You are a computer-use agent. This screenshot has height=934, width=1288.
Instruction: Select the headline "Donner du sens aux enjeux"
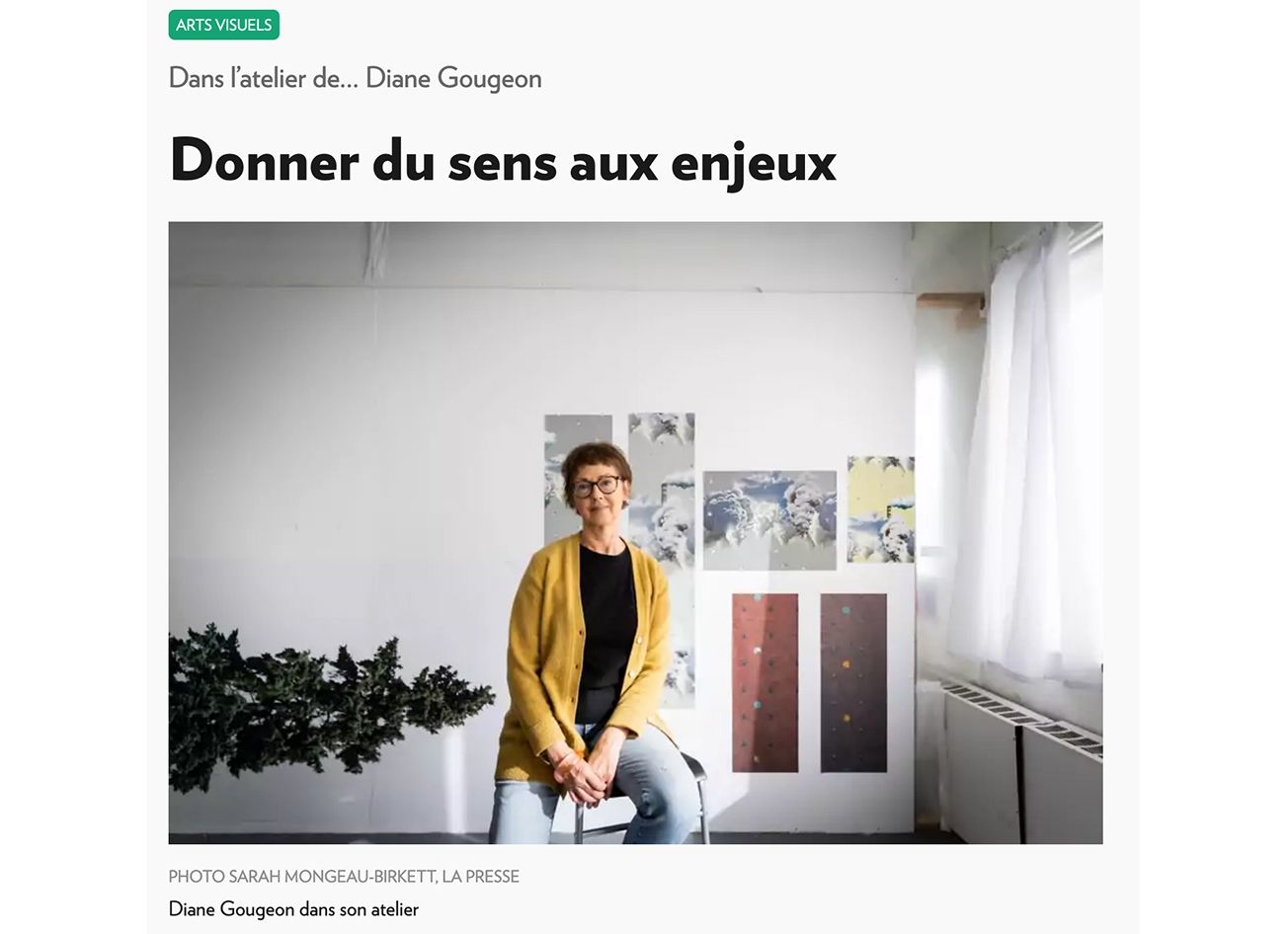point(503,160)
